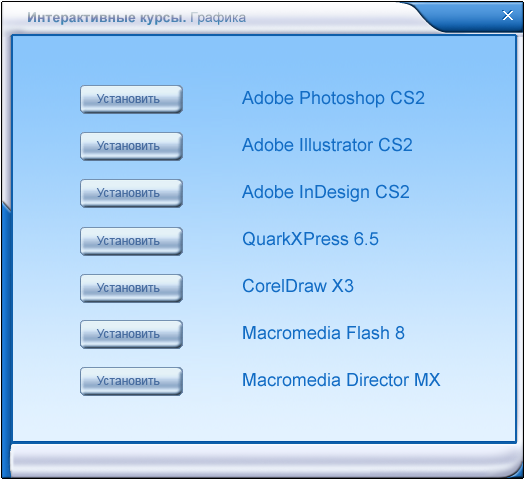Install the QuarkXPress 6.5 course
This screenshot has width=525, height=480.
[131, 241]
